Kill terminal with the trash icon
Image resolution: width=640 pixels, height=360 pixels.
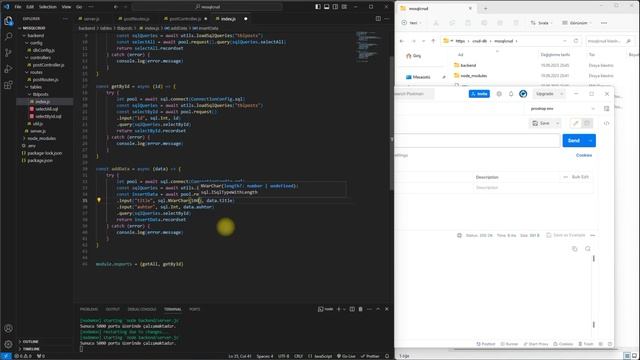click(360, 309)
